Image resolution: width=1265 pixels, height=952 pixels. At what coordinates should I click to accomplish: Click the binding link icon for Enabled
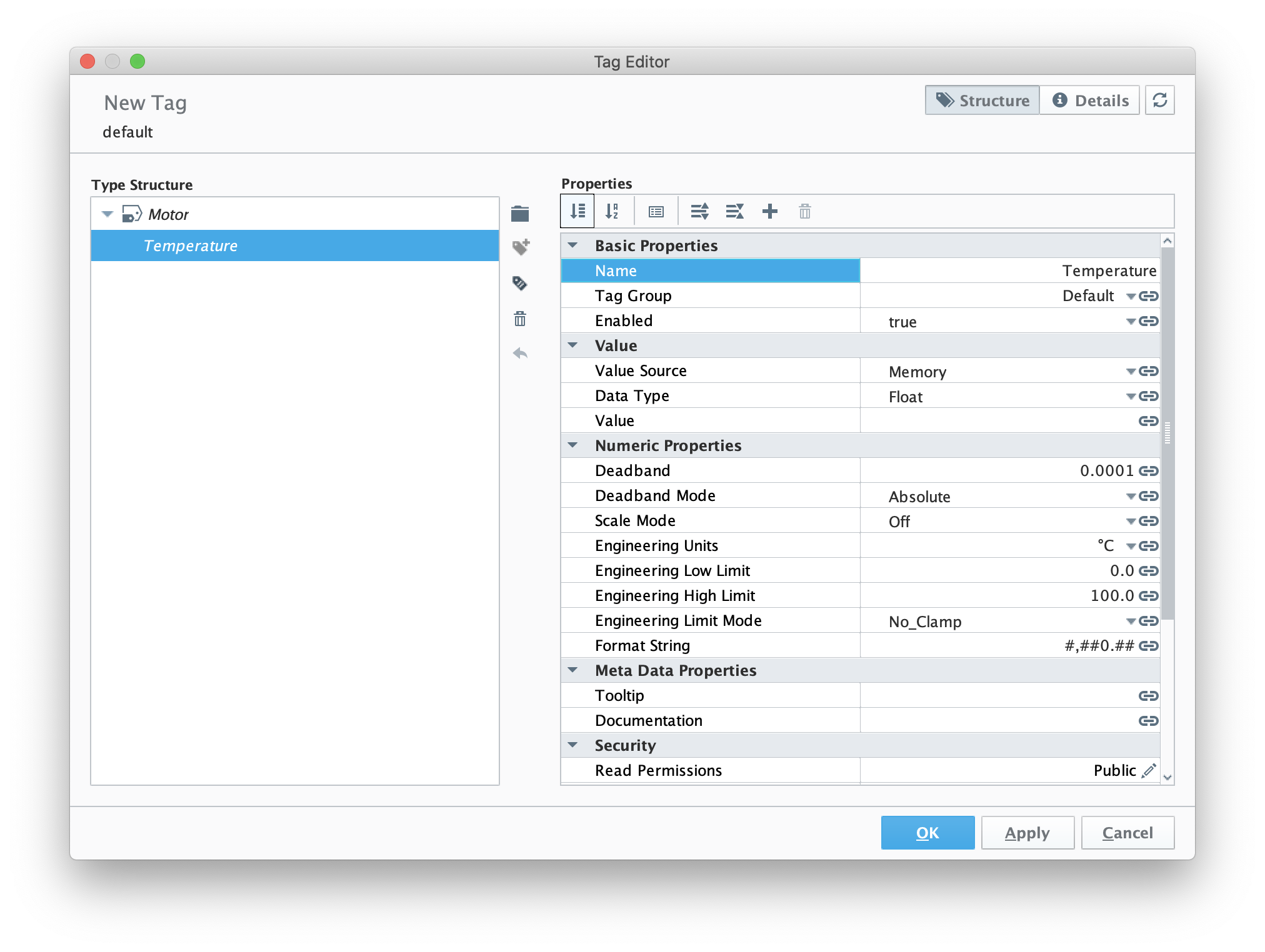[x=1148, y=321]
